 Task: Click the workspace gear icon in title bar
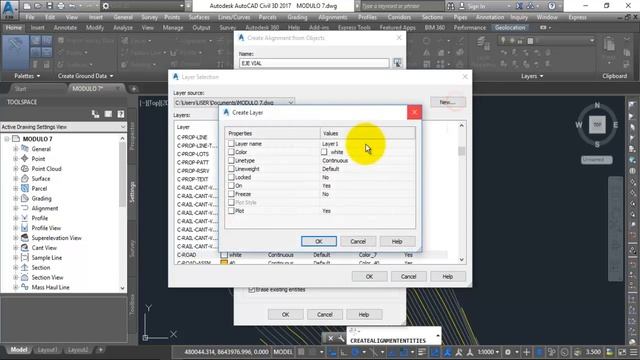tap(106, 6)
